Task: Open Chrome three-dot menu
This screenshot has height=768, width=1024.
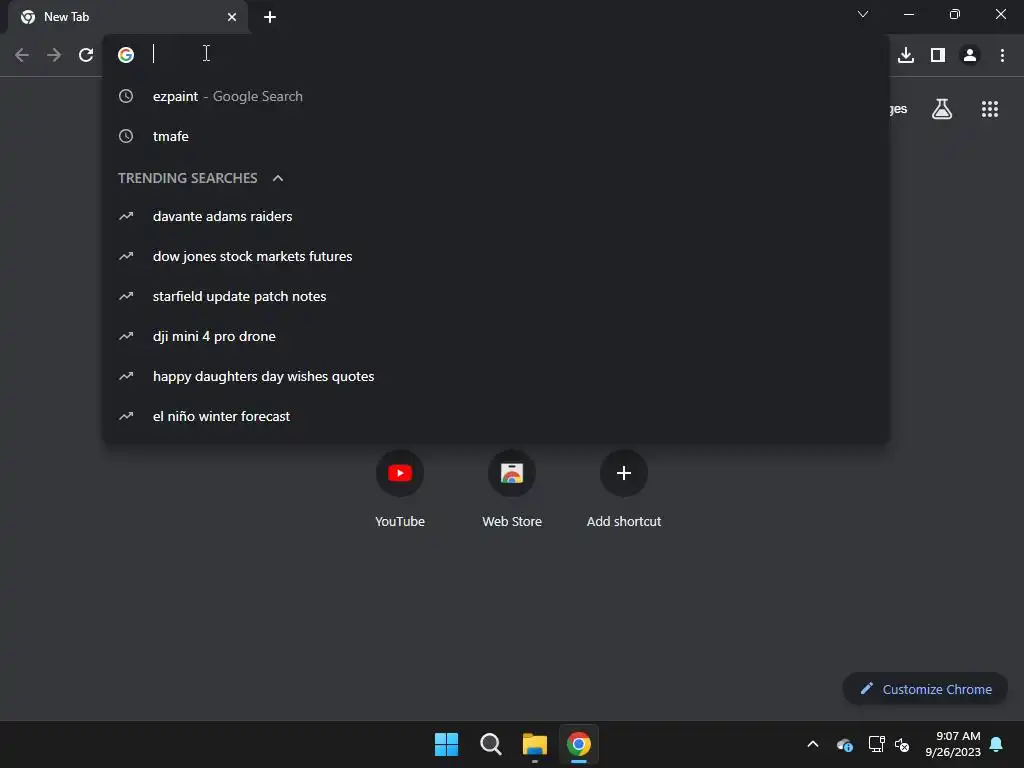Action: click(1002, 55)
